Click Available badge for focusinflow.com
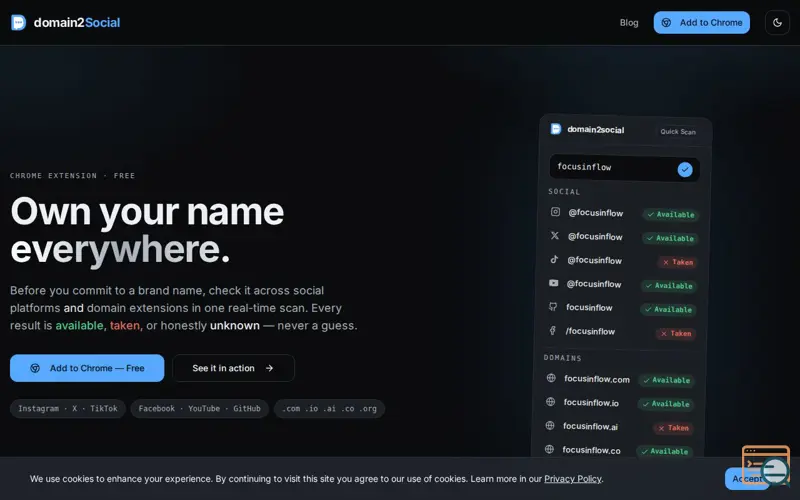 (666, 380)
